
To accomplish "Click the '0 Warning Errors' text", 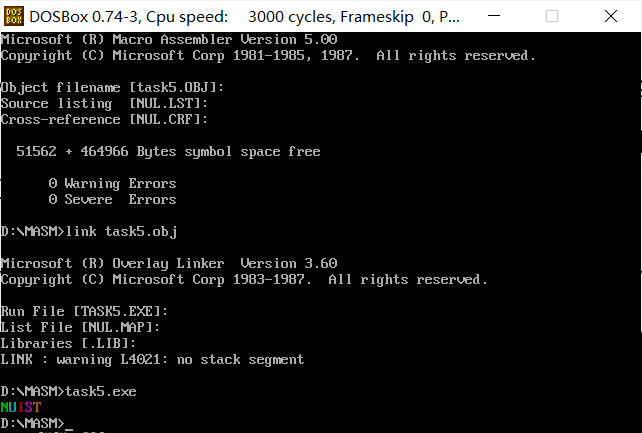I will tap(112, 184).
